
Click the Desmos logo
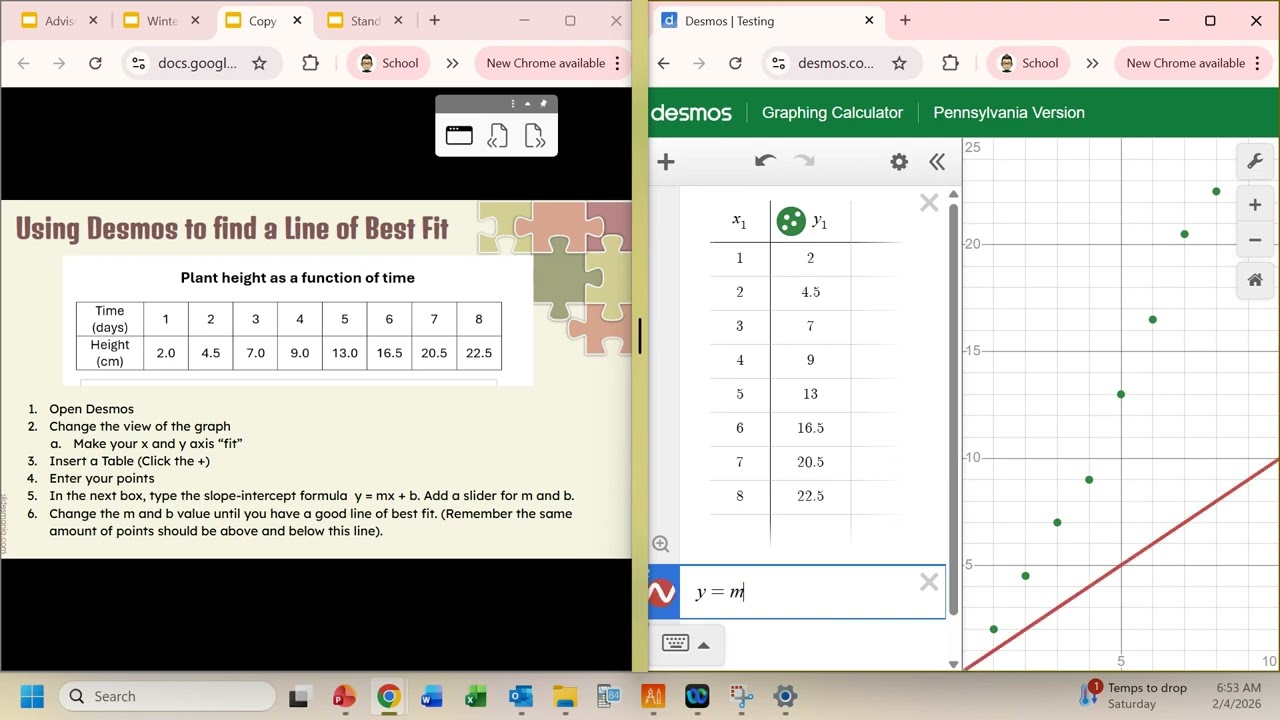tap(691, 113)
